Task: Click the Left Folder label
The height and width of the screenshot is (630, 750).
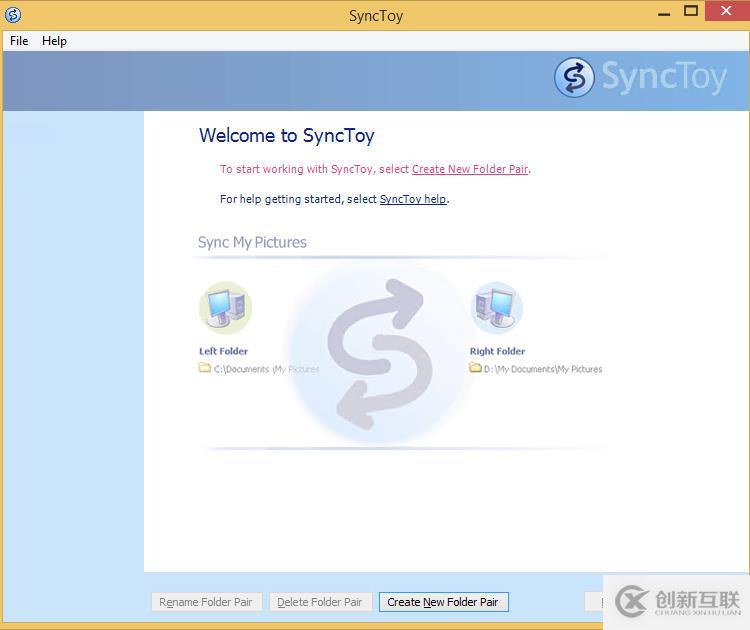Action: (223, 351)
